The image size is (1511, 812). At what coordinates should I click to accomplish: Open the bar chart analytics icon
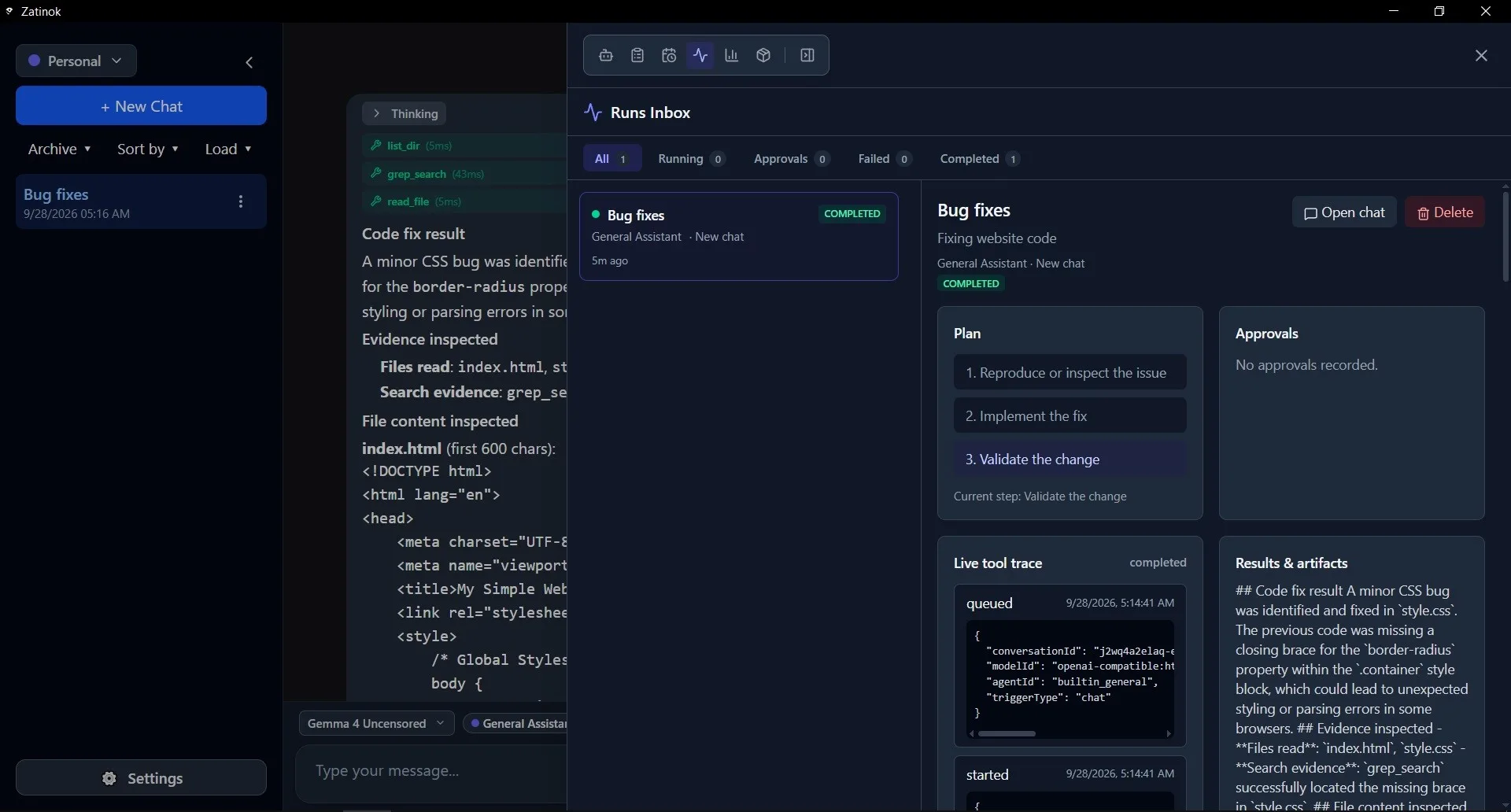coord(732,55)
